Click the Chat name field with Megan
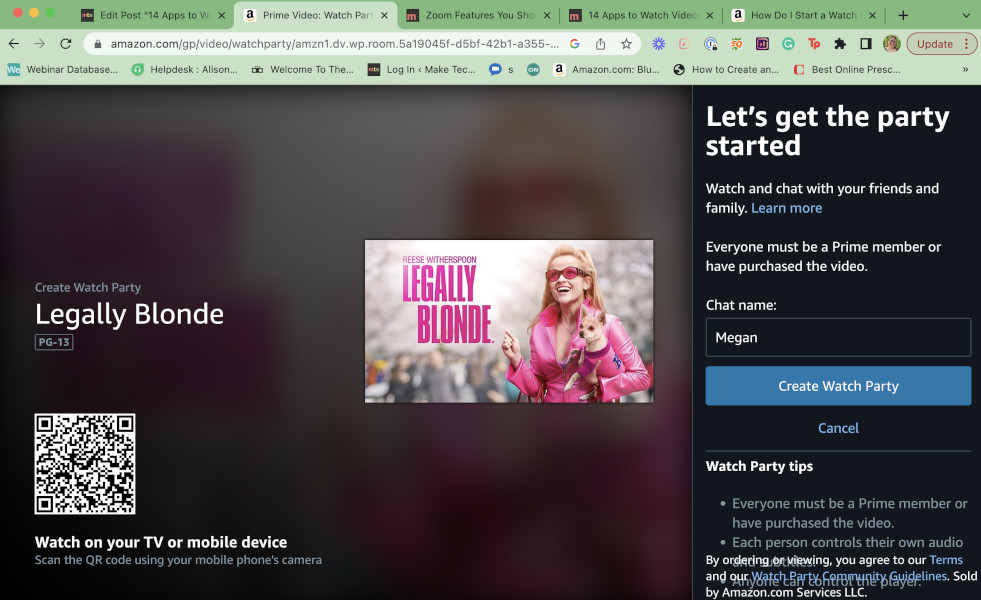Viewport: 981px width, 600px height. click(x=838, y=337)
